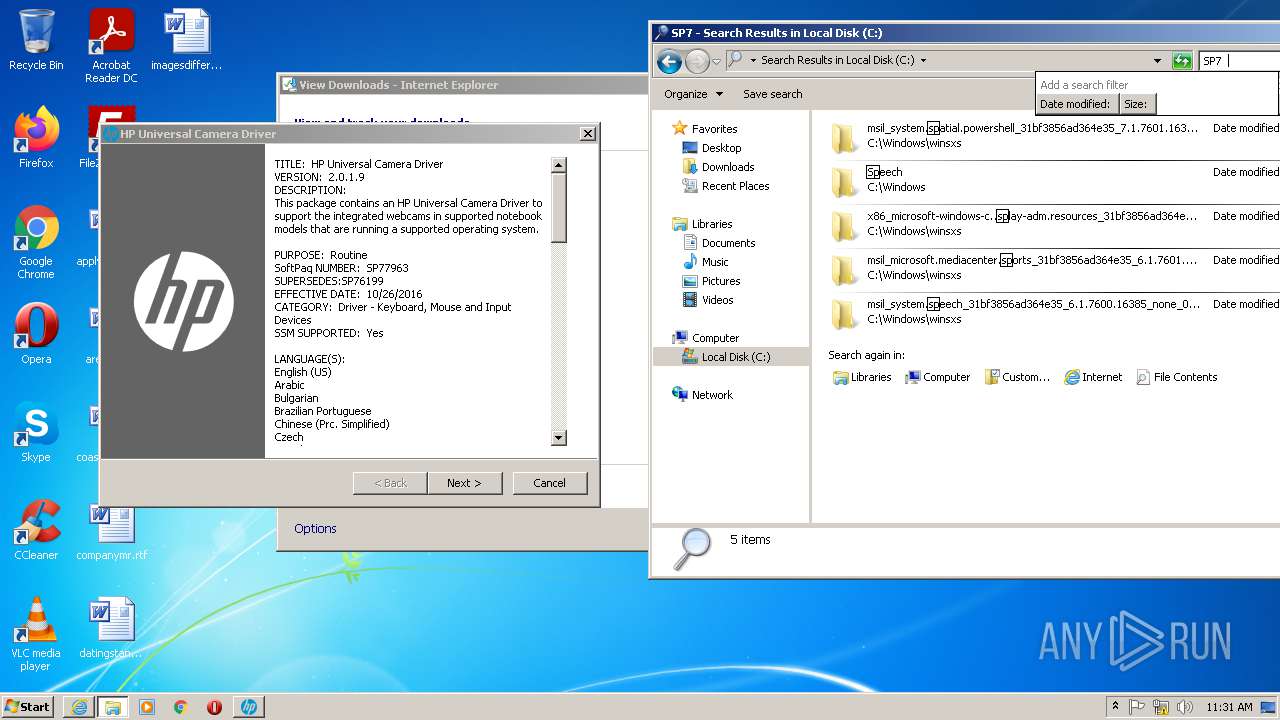The height and width of the screenshot is (720, 1280).
Task: Click the Opera taskbar icon
Action: pyautogui.click(x=214, y=707)
